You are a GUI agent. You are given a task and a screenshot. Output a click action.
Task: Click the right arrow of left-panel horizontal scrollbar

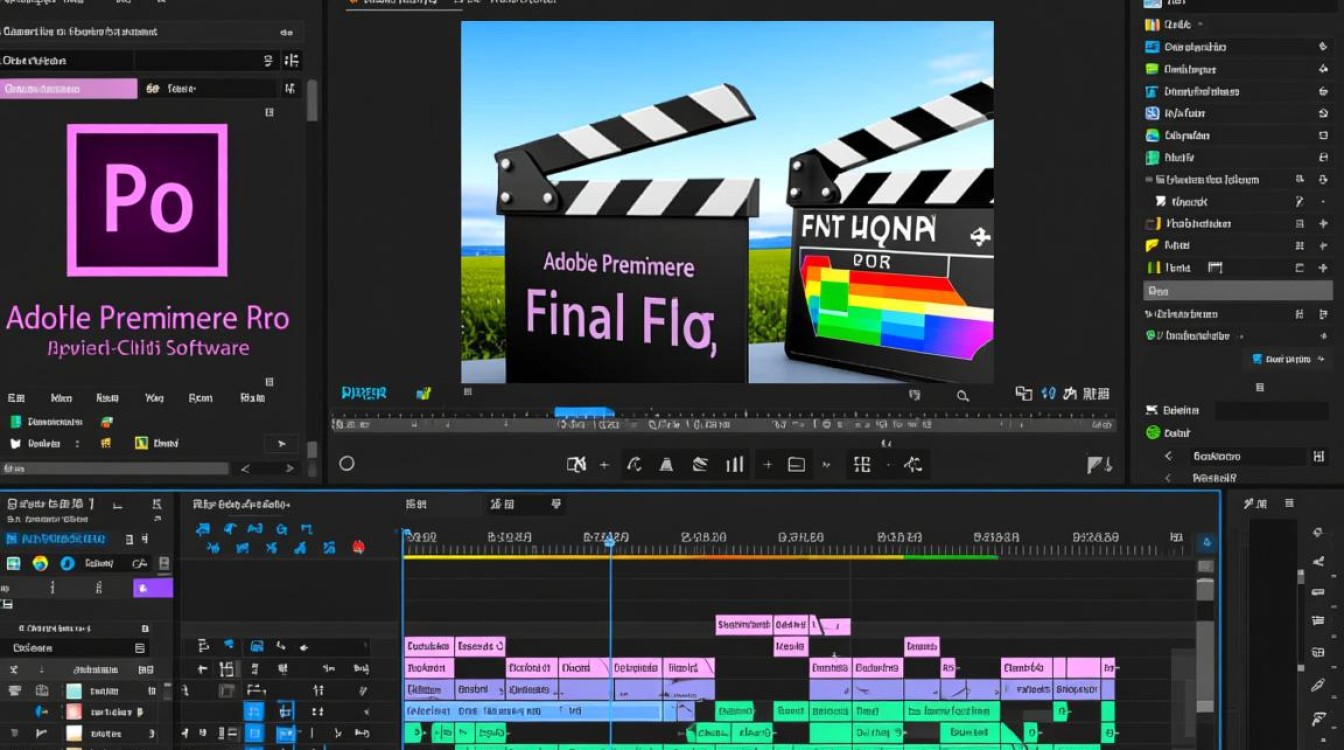click(290, 468)
